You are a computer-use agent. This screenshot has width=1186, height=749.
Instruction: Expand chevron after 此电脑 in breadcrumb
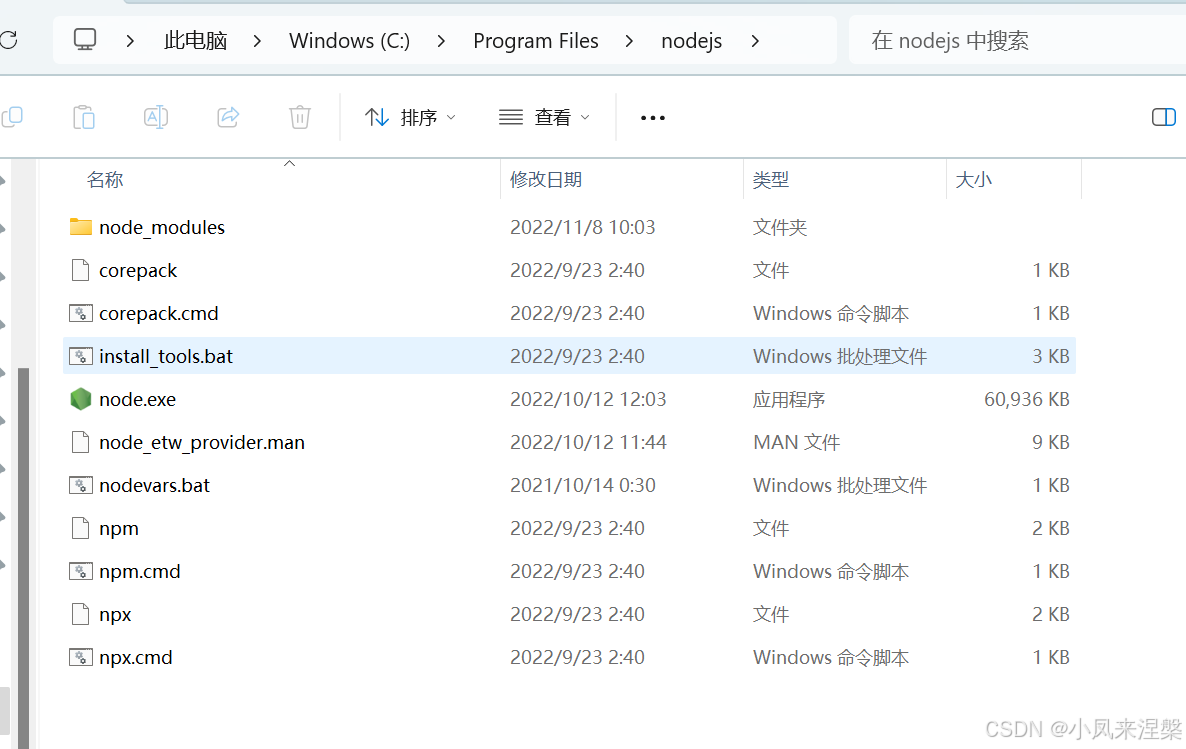click(257, 41)
